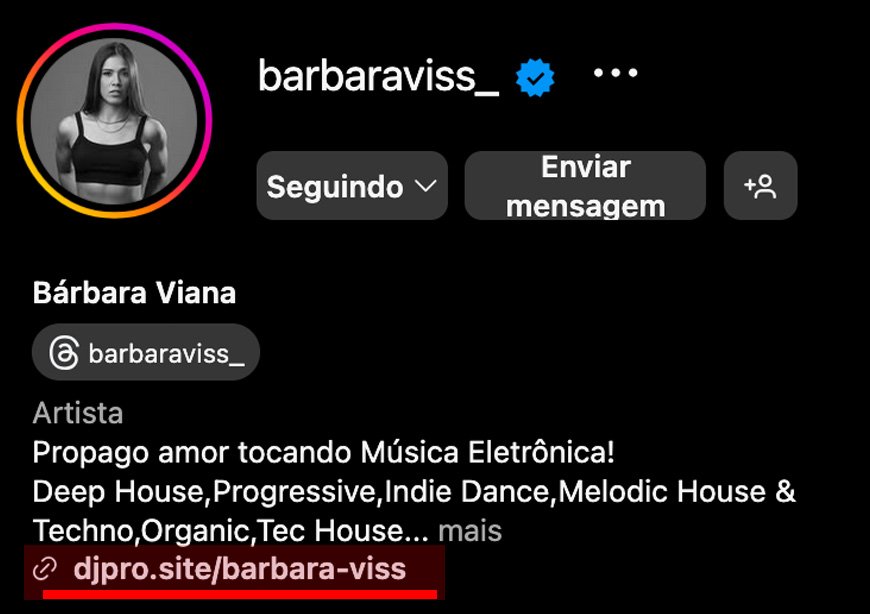Open the Seguindo following options
The height and width of the screenshot is (614, 870).
352,186
